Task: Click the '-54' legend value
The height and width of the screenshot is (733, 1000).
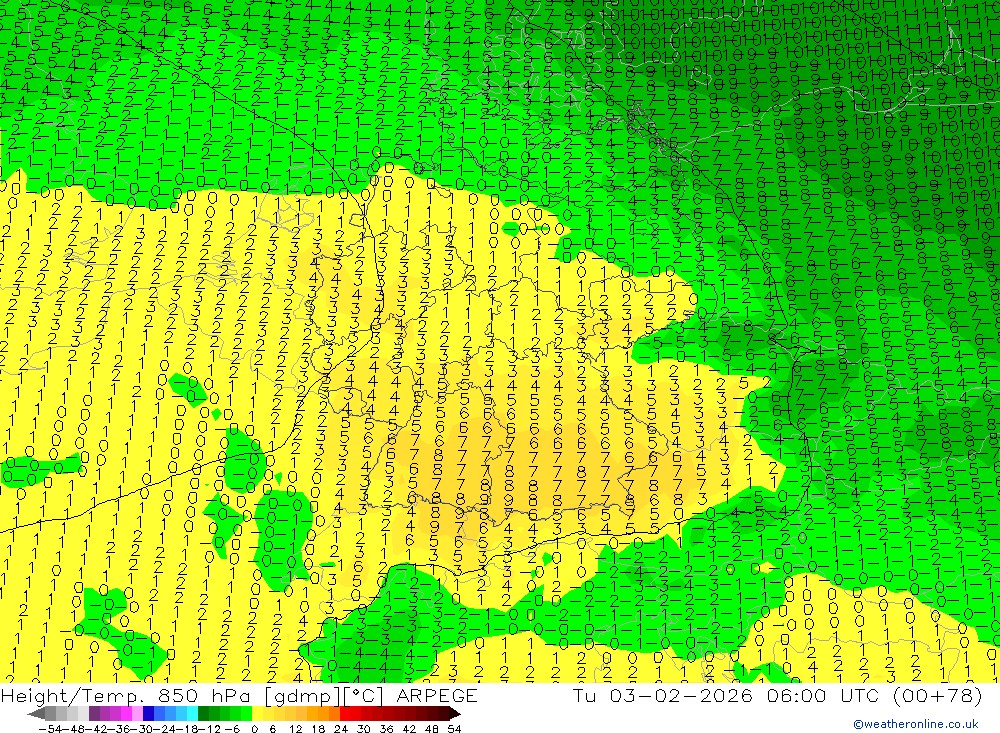Action: (50, 729)
